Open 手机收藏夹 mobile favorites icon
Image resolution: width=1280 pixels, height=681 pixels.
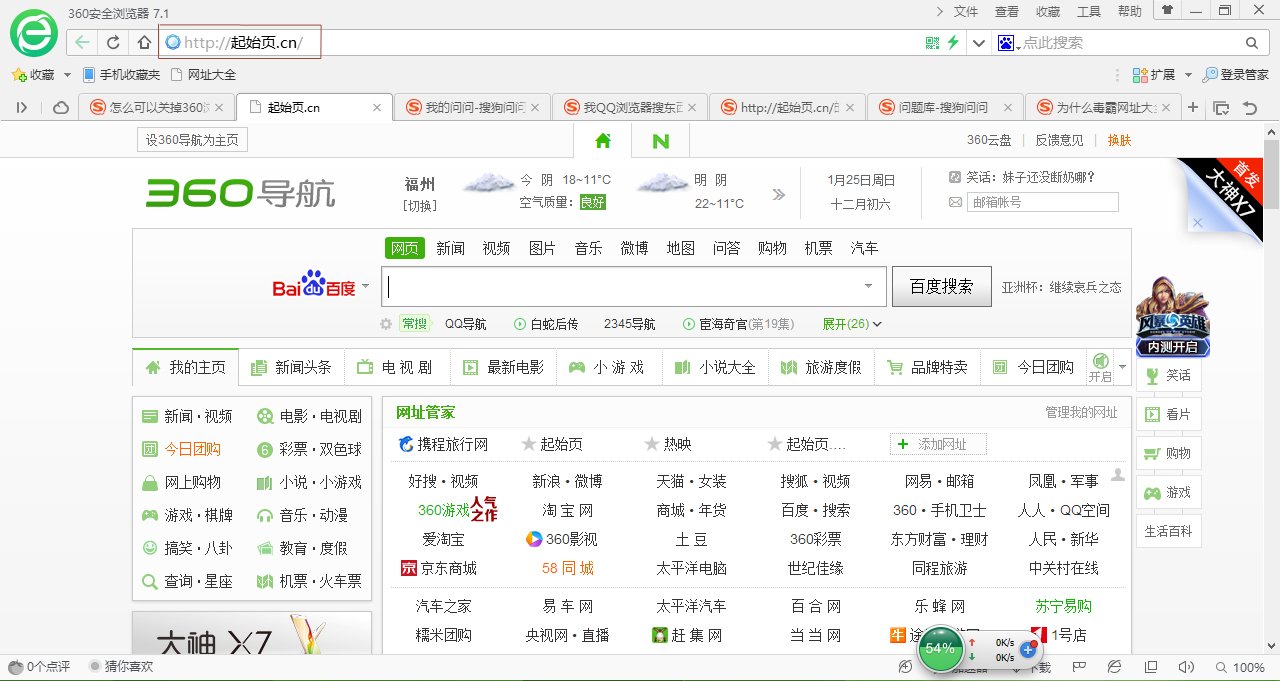(91, 74)
